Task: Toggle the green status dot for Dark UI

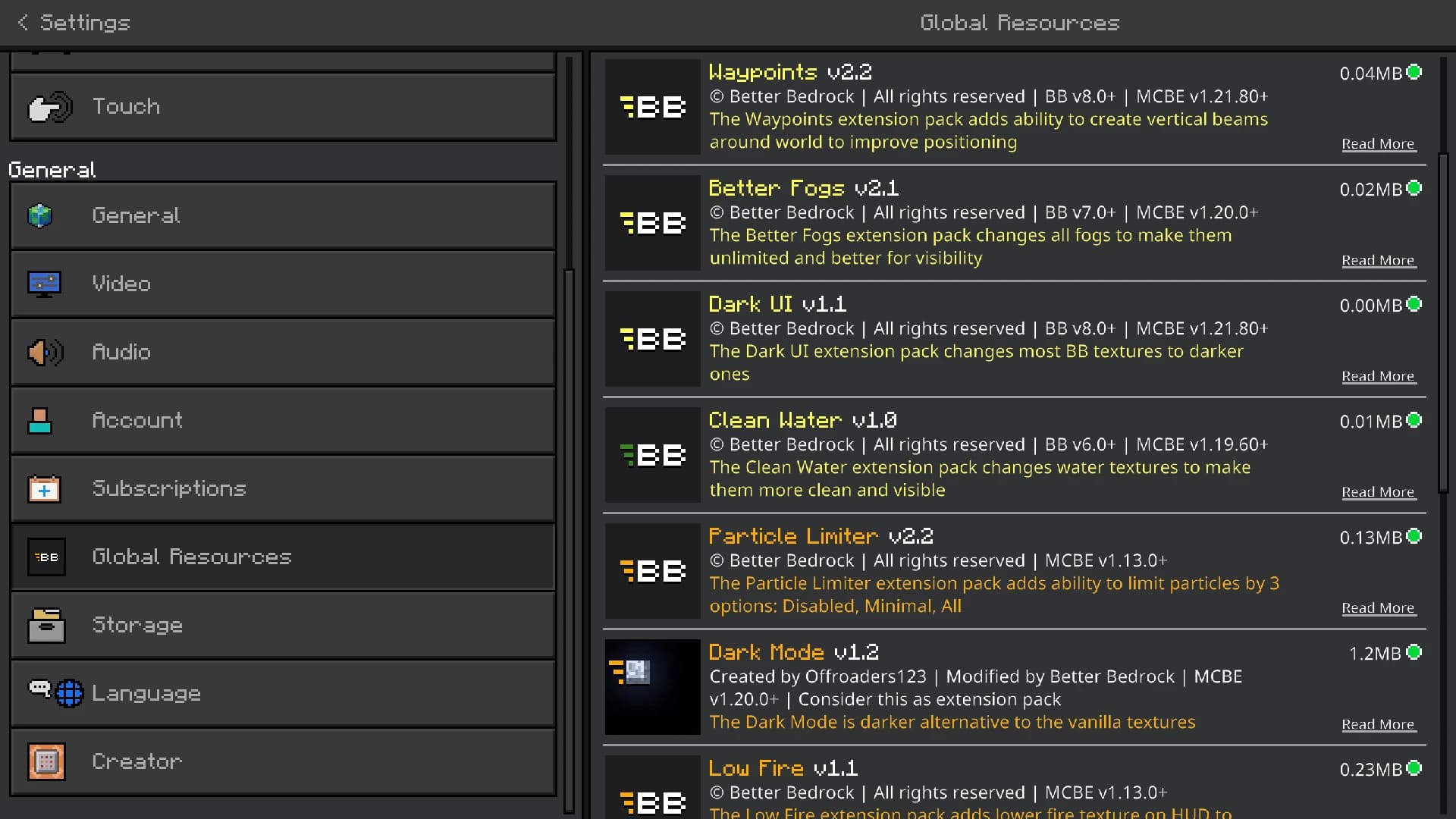Action: pos(1414,304)
